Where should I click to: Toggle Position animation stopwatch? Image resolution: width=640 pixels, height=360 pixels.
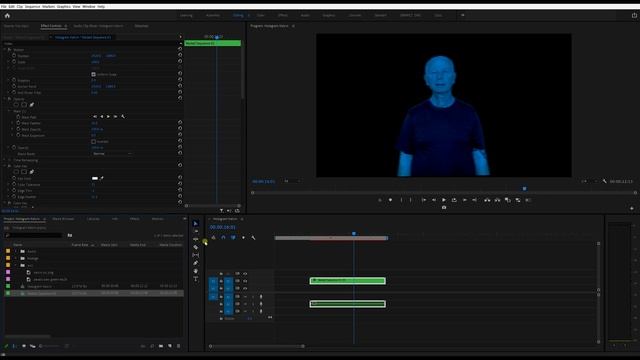point(14,56)
